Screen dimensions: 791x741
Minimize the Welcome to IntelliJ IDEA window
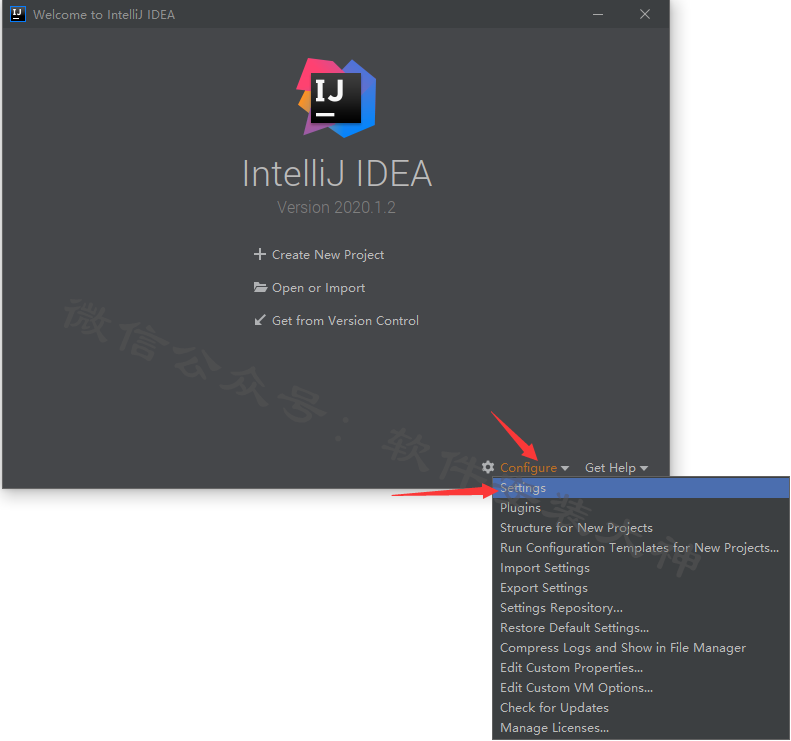click(598, 14)
